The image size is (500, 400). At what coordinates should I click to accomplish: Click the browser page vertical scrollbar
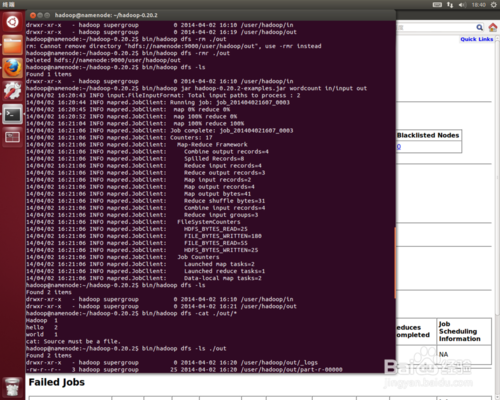point(497,177)
